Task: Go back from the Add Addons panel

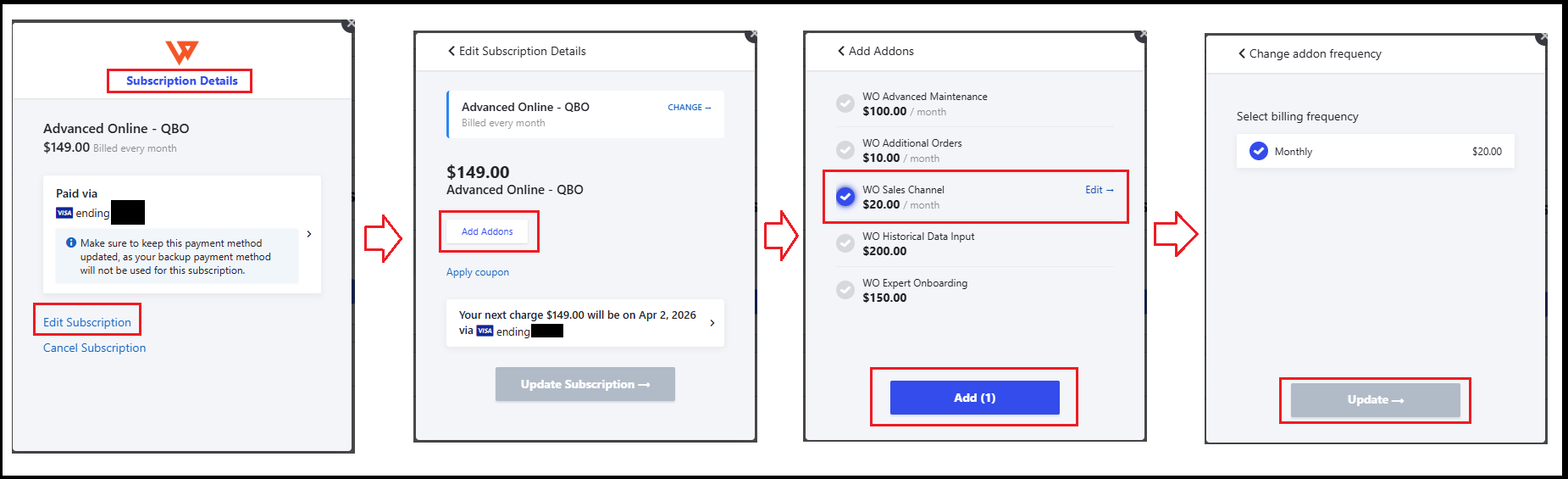Action: [x=841, y=51]
